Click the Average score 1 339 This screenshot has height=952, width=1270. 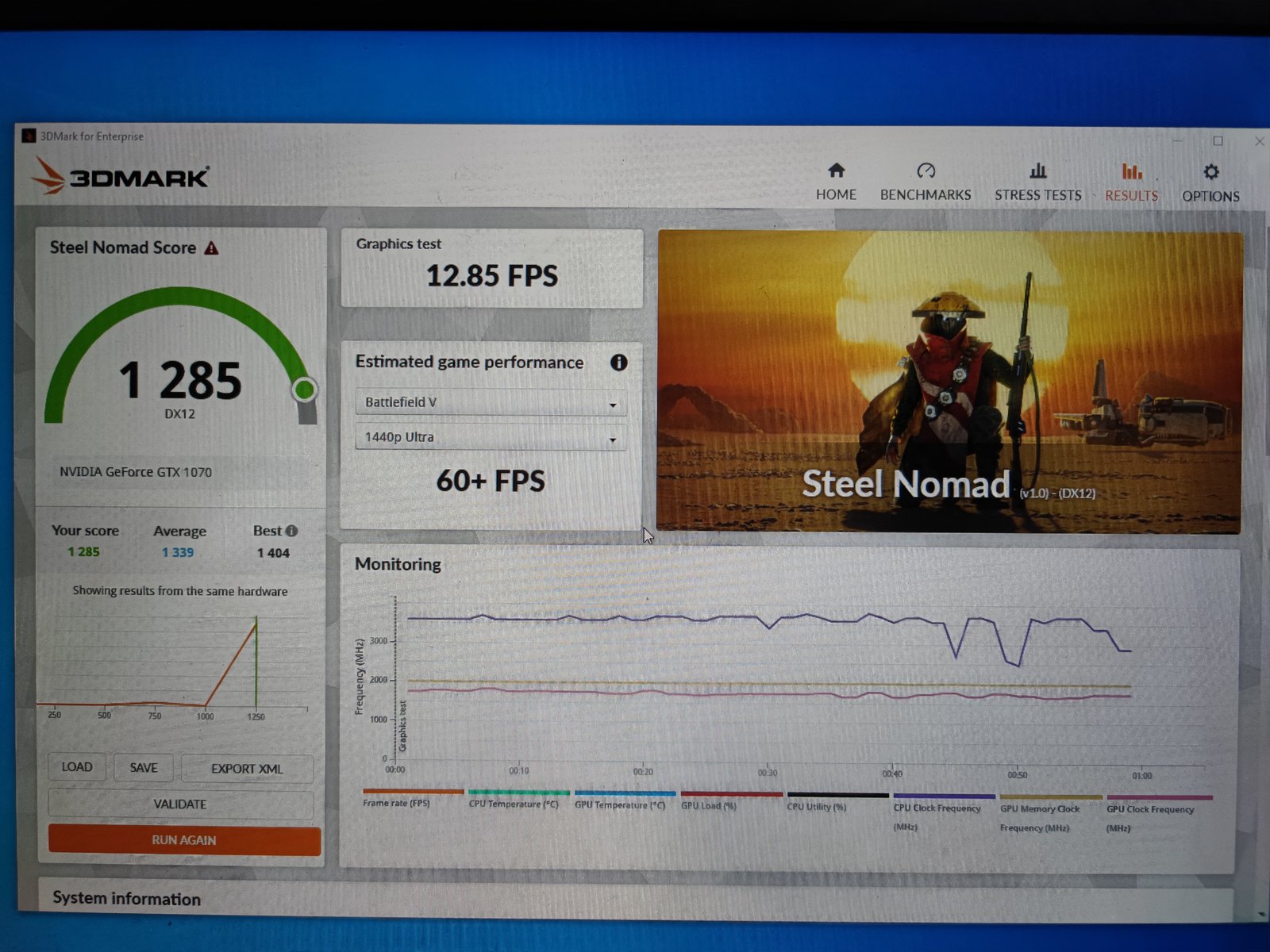point(178,553)
